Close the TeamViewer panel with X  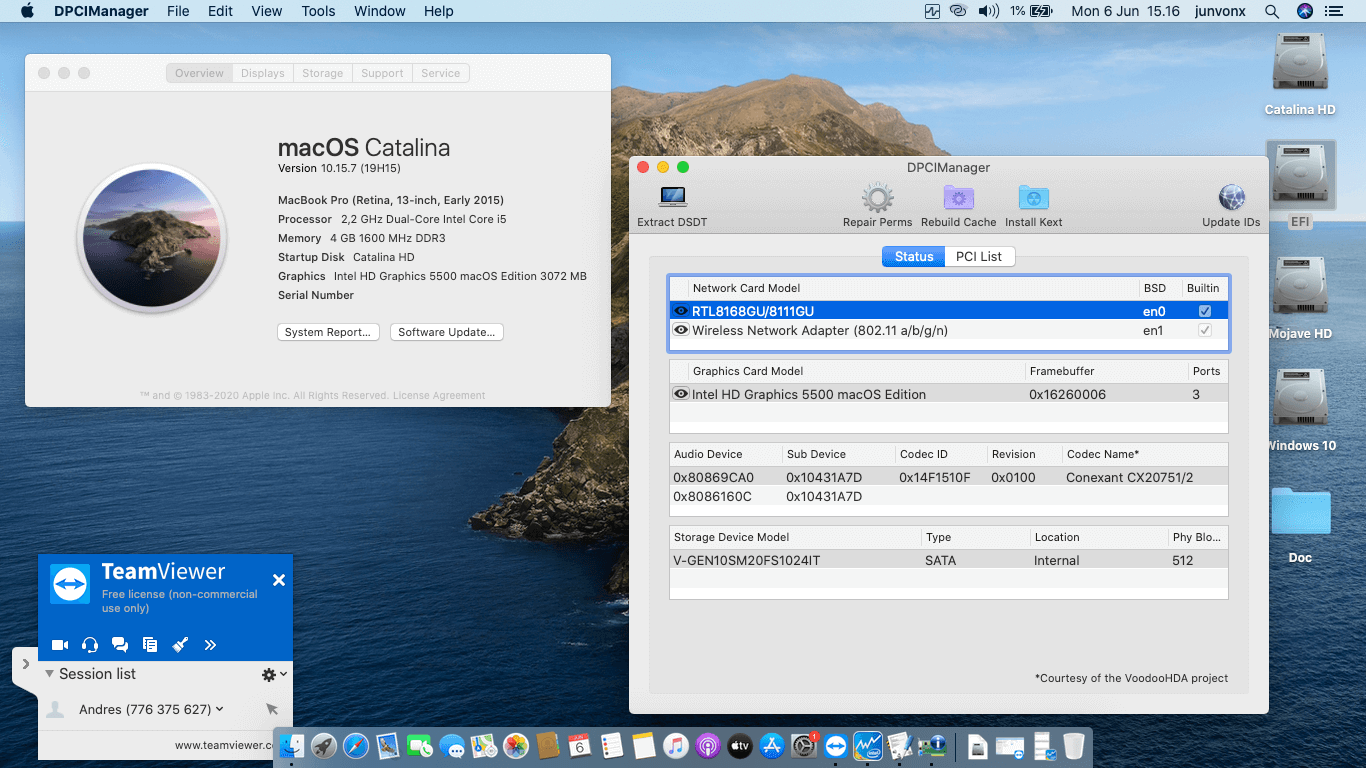279,580
